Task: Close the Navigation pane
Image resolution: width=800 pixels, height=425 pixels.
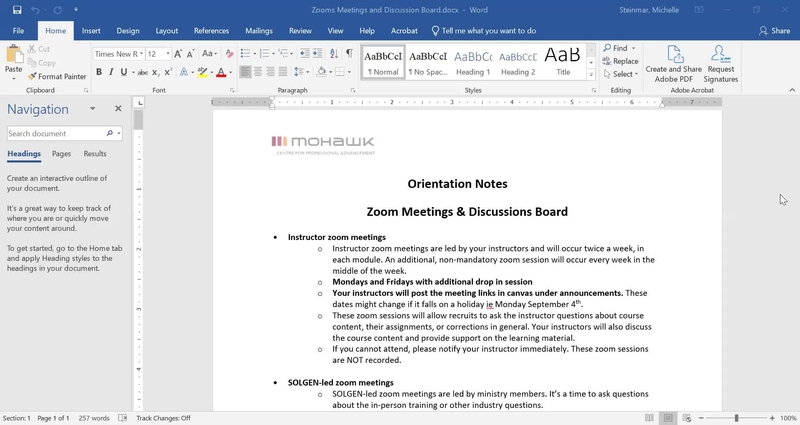Action: tap(118, 109)
